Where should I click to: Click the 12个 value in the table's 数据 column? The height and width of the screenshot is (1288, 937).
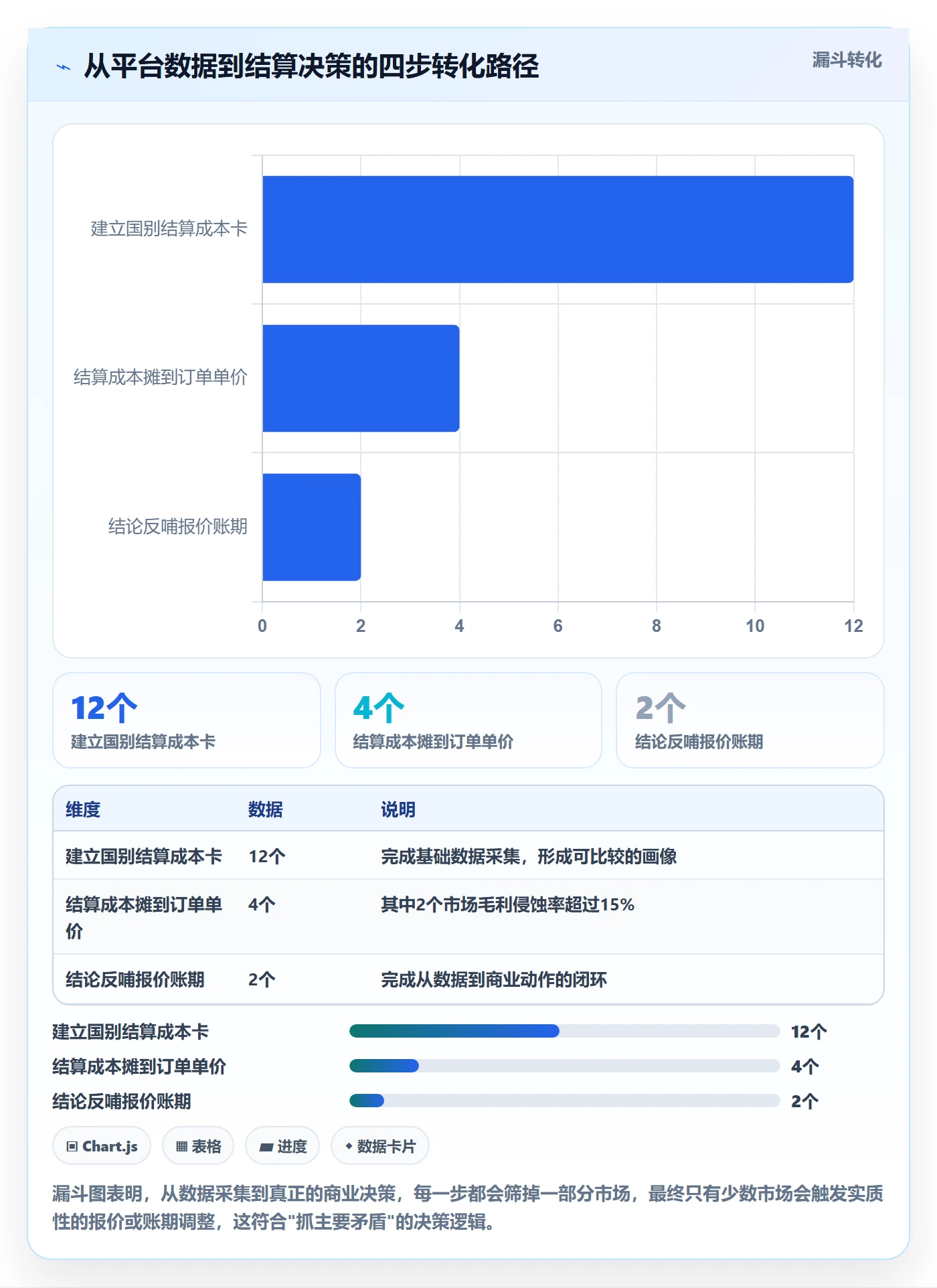pos(267,856)
